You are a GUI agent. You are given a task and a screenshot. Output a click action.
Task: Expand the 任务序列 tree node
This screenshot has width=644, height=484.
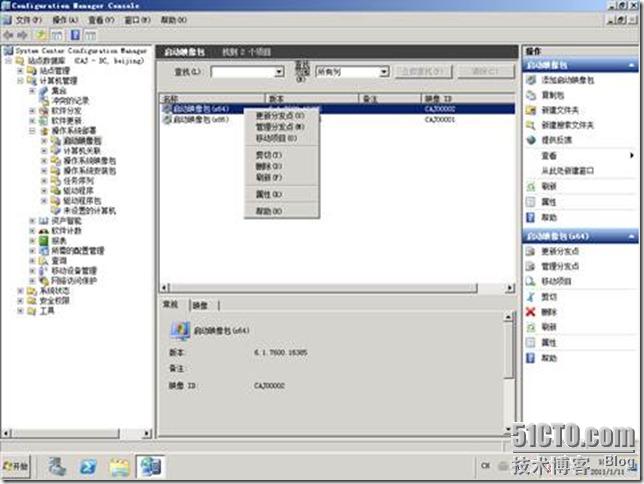click(x=44, y=181)
